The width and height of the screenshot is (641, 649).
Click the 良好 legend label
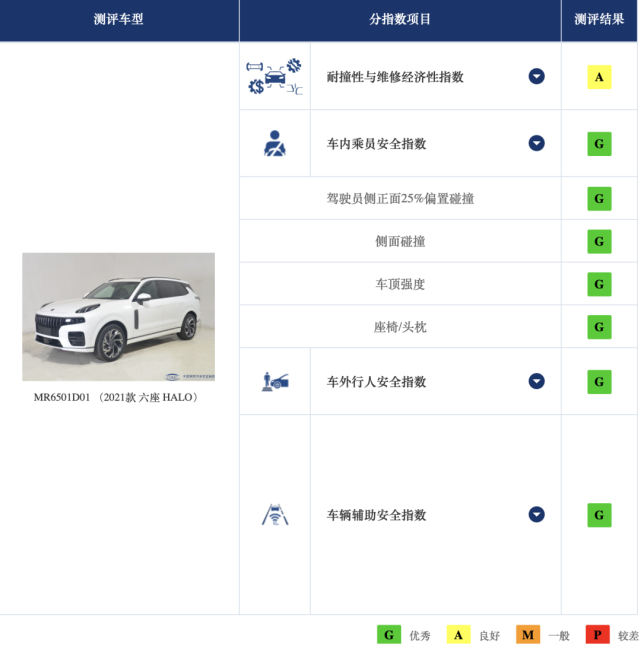tap(490, 635)
